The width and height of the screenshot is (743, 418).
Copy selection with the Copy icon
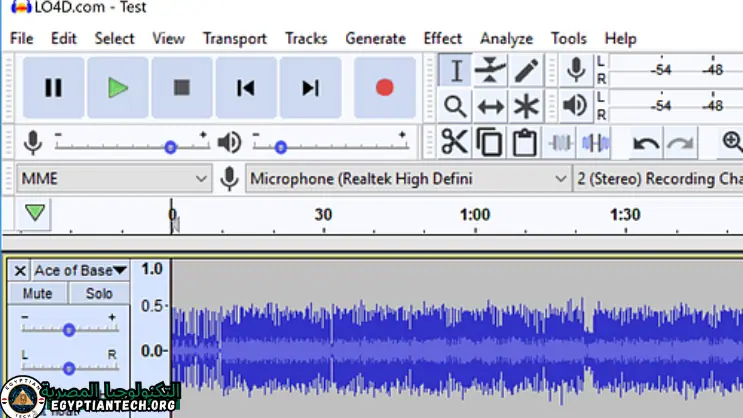pos(489,142)
